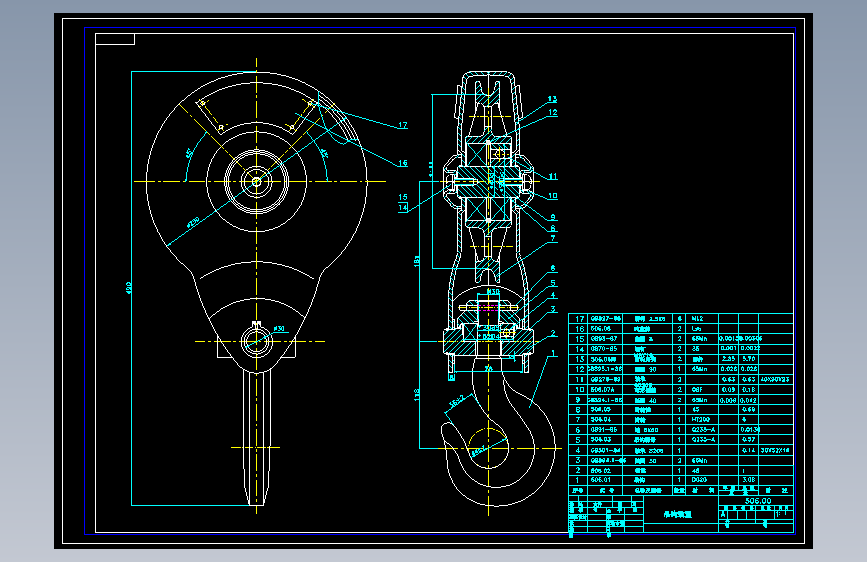Click the vertical 181 dimension text
Viewport: 867px width, 562px height.
pos(417,261)
